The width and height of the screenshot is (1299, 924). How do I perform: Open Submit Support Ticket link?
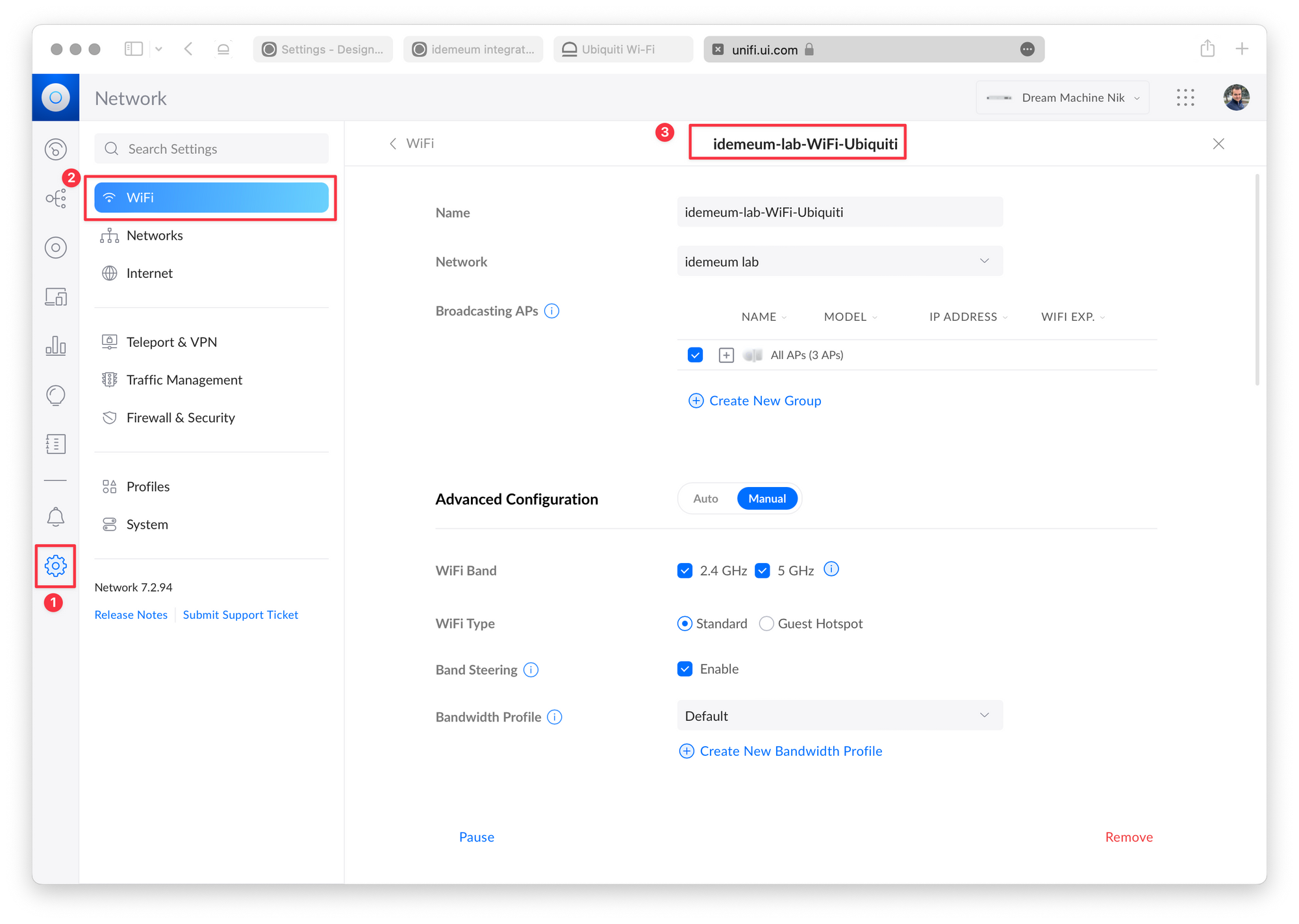(x=240, y=615)
